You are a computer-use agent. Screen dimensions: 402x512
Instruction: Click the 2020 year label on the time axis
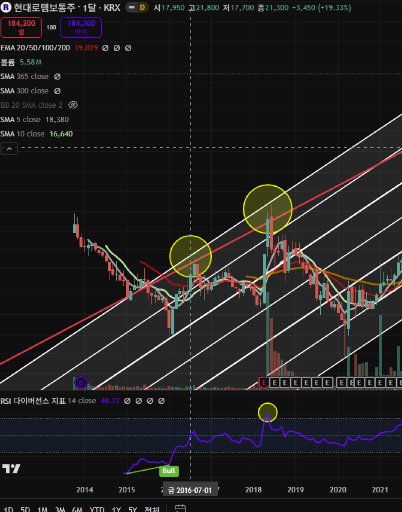(338, 490)
